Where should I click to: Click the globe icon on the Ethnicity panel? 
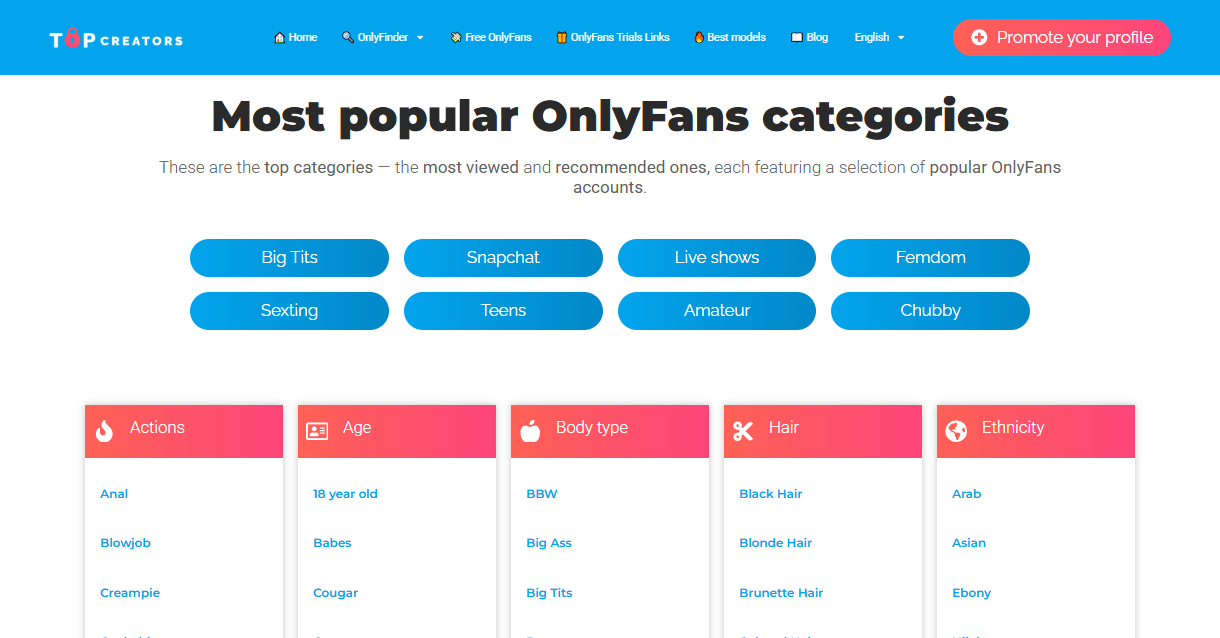tap(956, 429)
